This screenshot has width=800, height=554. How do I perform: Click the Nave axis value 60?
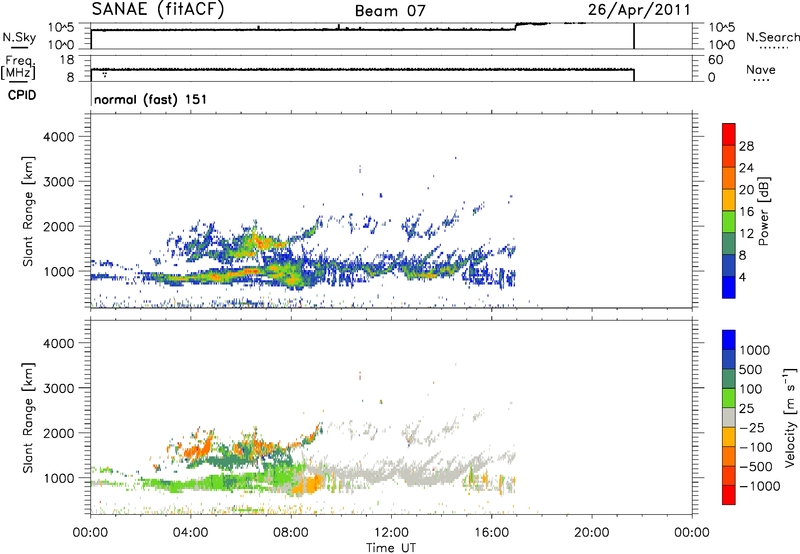[x=715, y=60]
